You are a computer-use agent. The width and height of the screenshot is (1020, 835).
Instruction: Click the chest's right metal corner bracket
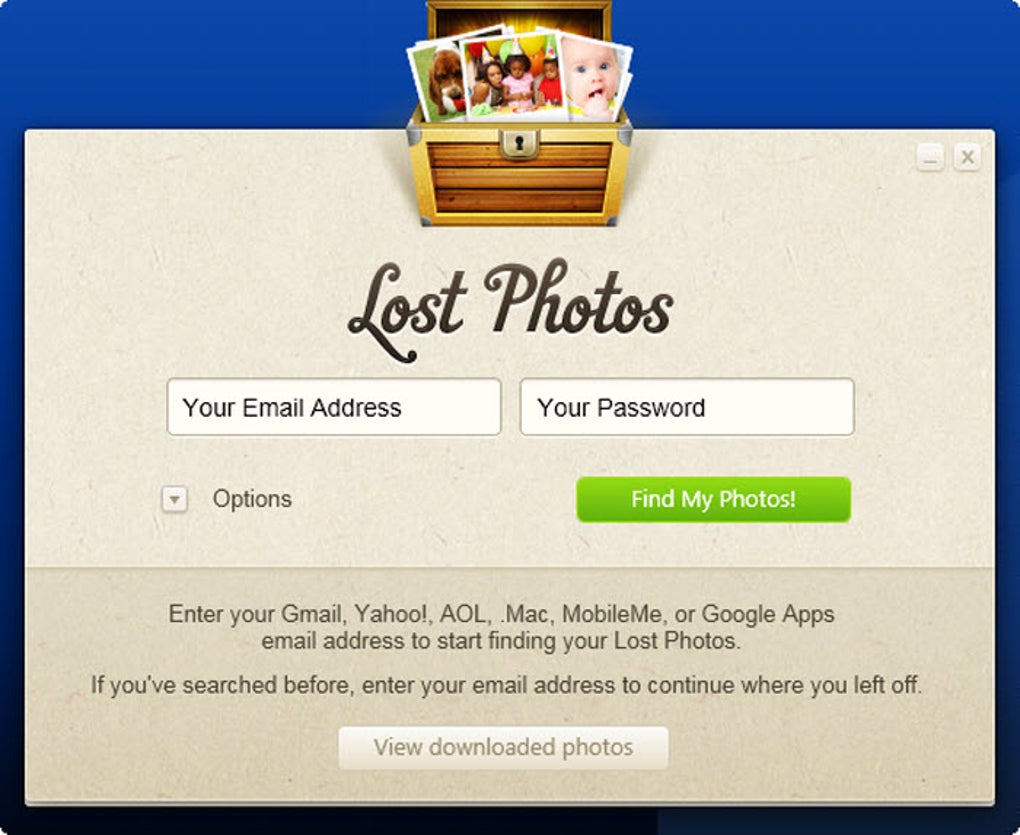[x=624, y=135]
